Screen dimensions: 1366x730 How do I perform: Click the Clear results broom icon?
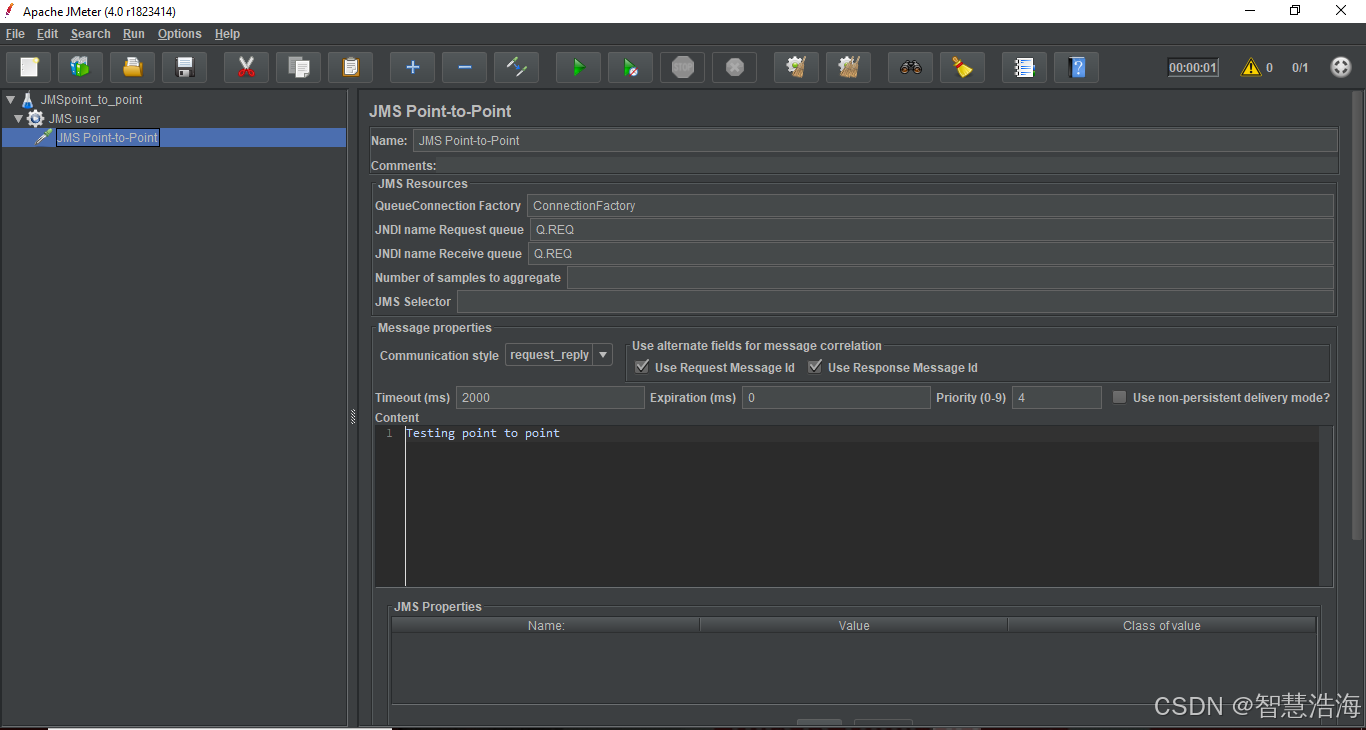point(797,67)
